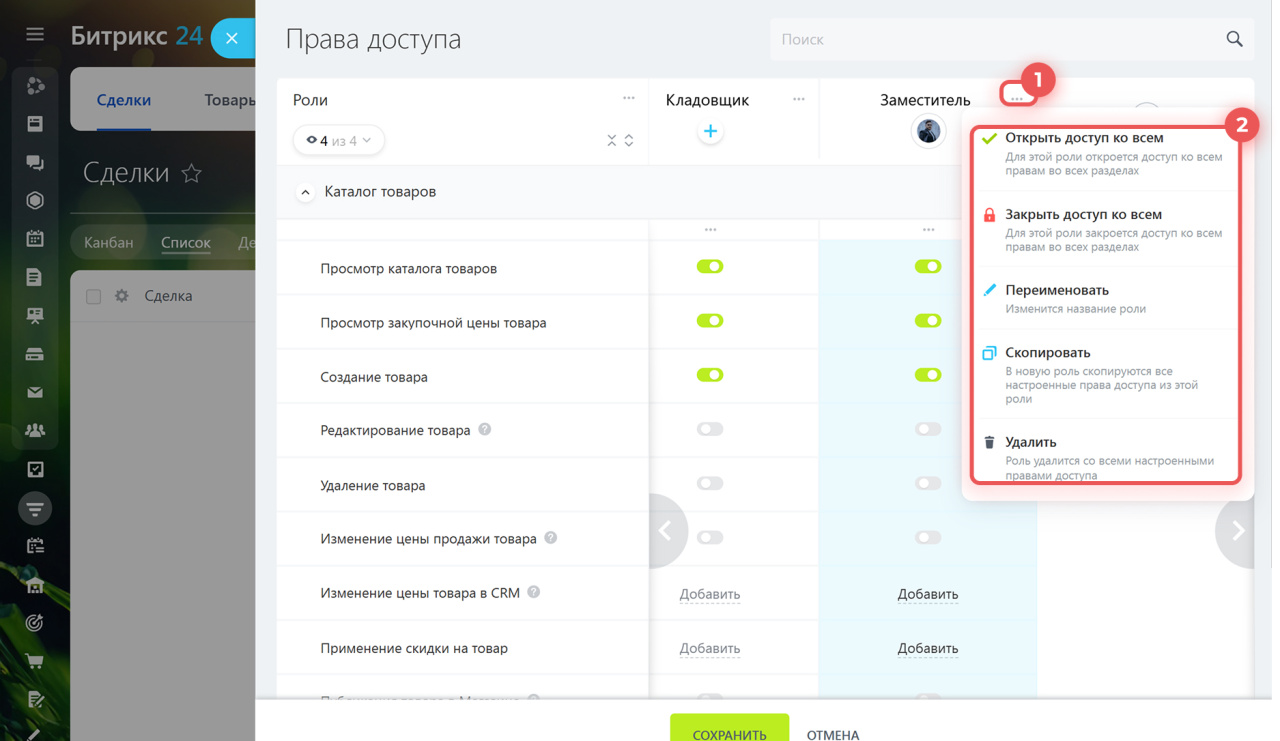This screenshot has height=741, width=1280.
Task: Open the warehouse building sidebar icon
Action: (35, 585)
